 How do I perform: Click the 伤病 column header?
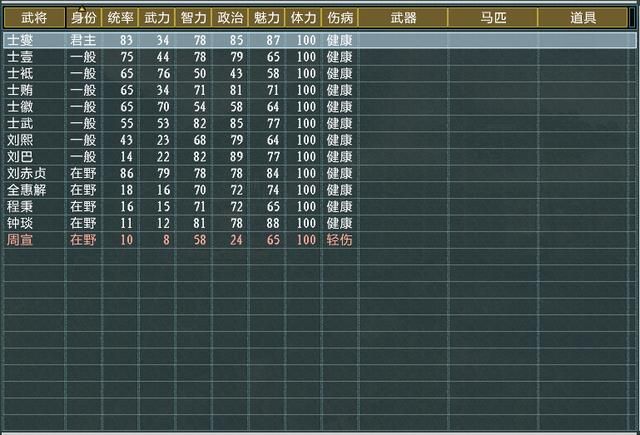340,18
